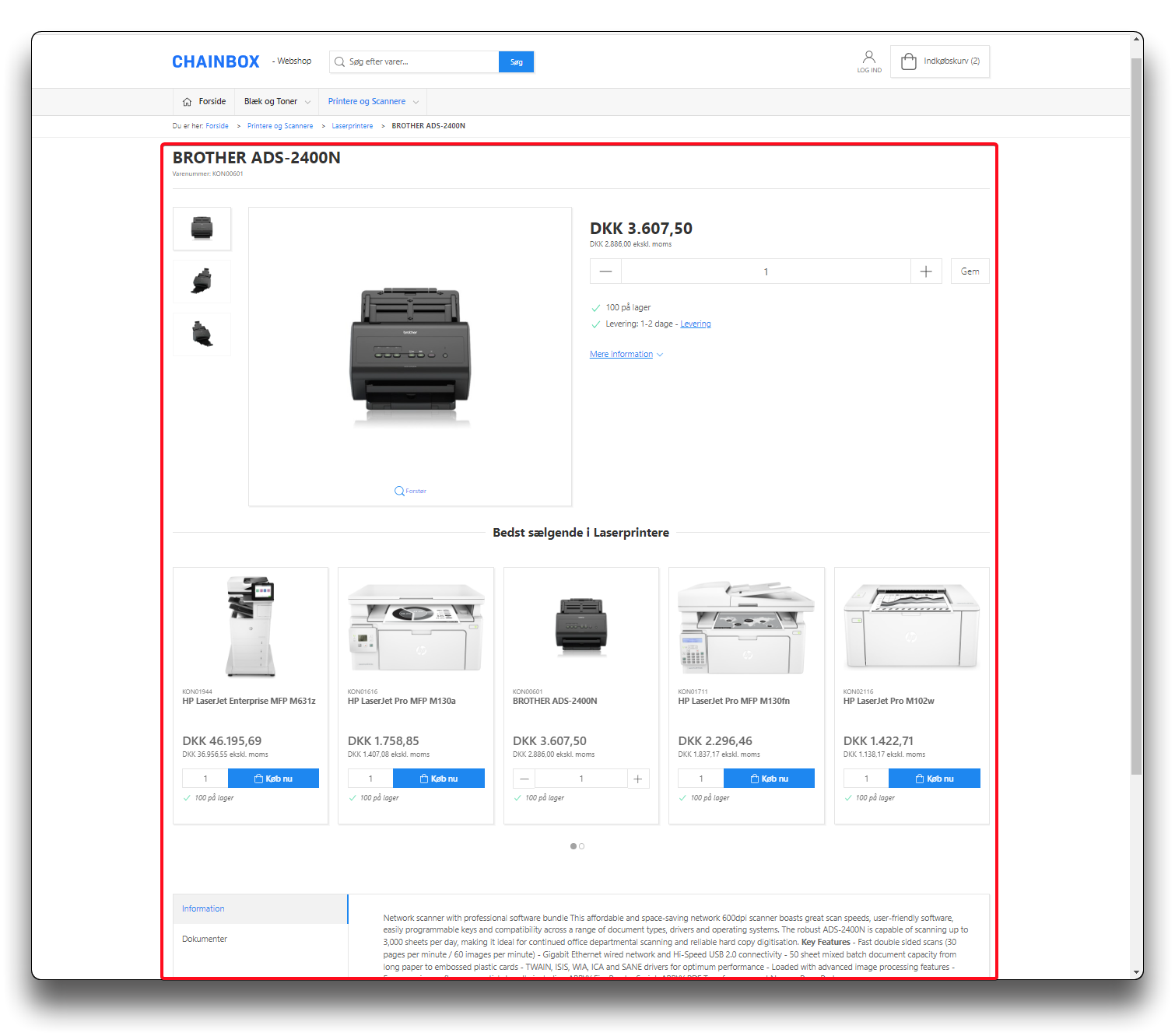
Task: Click the CHAINBOX logo
Action: [216, 61]
